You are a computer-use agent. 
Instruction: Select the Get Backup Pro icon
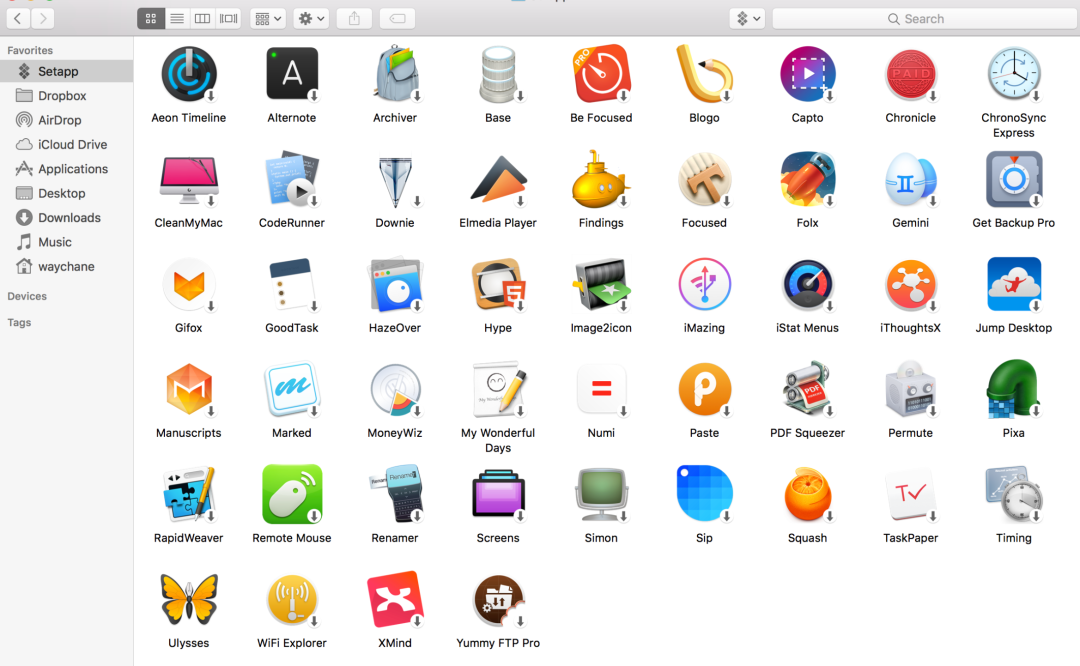point(1014,179)
